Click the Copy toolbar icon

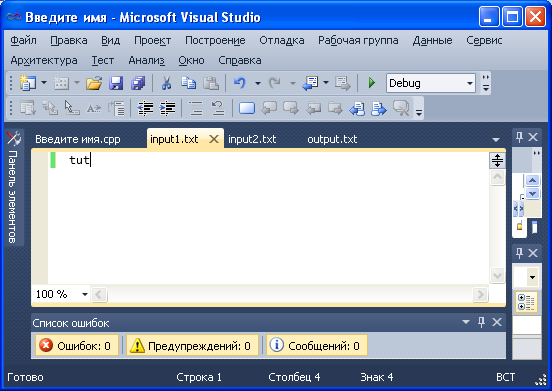(188, 83)
